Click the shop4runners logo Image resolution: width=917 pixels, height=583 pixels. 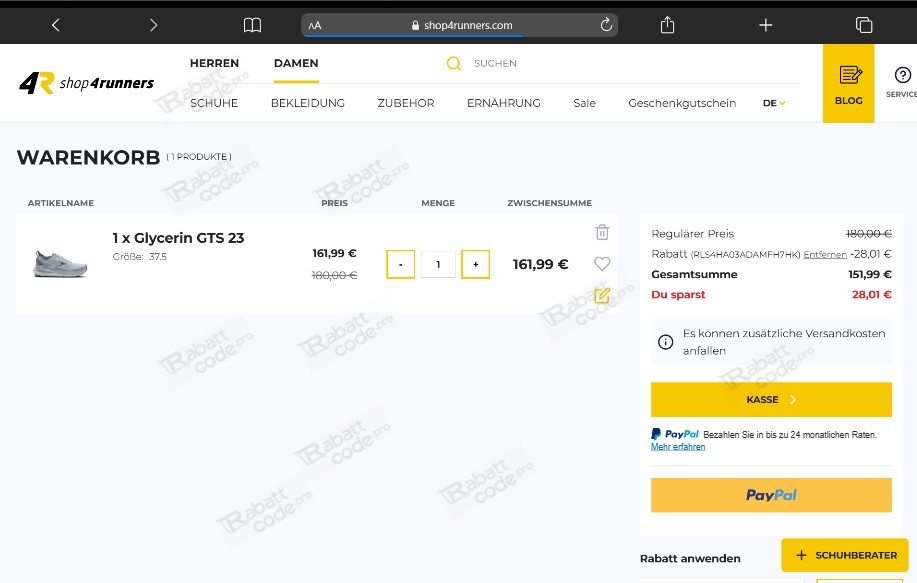point(87,83)
